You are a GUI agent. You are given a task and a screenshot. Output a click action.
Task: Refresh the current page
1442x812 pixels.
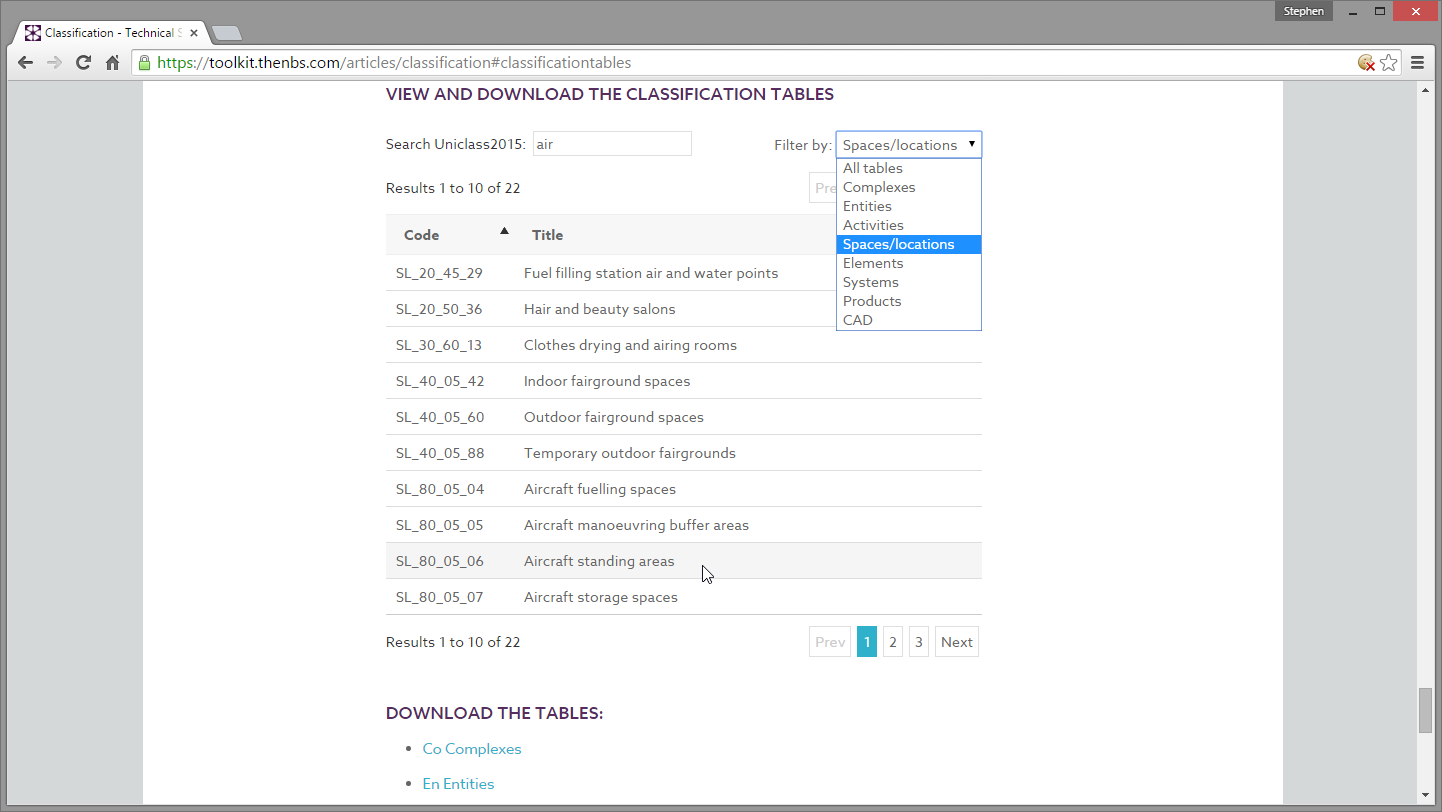[x=83, y=62]
